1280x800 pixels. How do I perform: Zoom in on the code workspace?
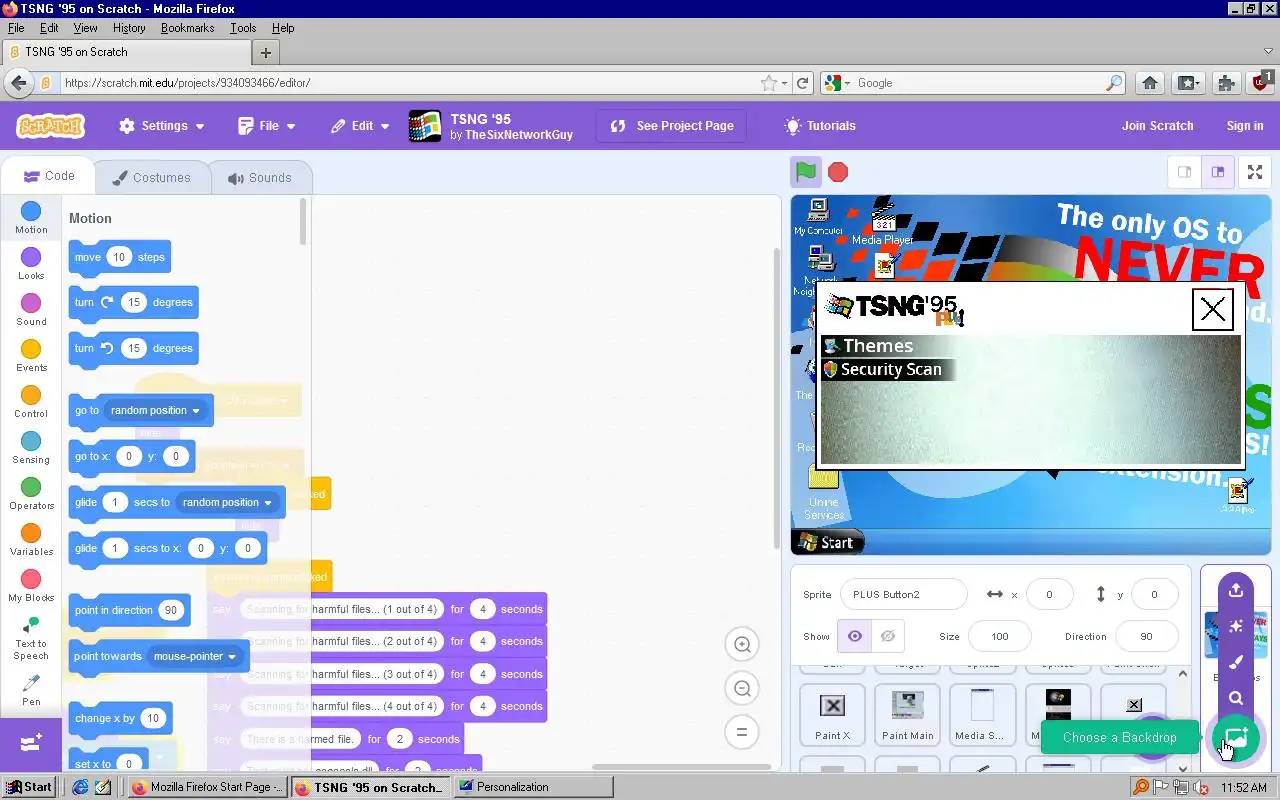(742, 645)
